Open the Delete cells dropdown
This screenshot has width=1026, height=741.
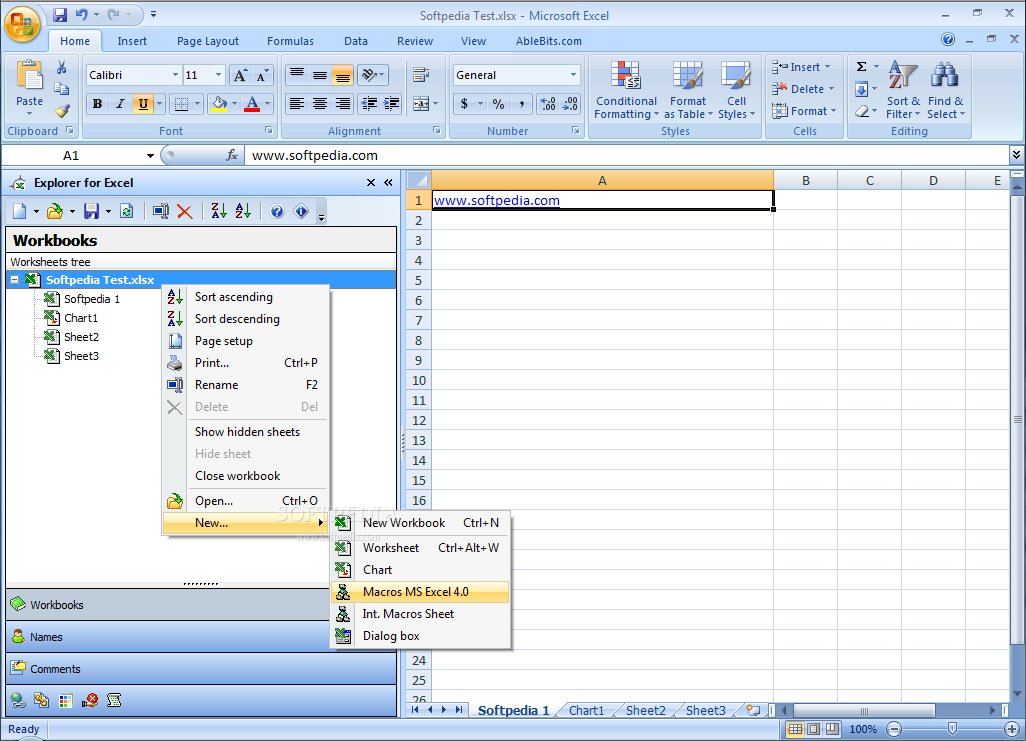pyautogui.click(x=832, y=89)
